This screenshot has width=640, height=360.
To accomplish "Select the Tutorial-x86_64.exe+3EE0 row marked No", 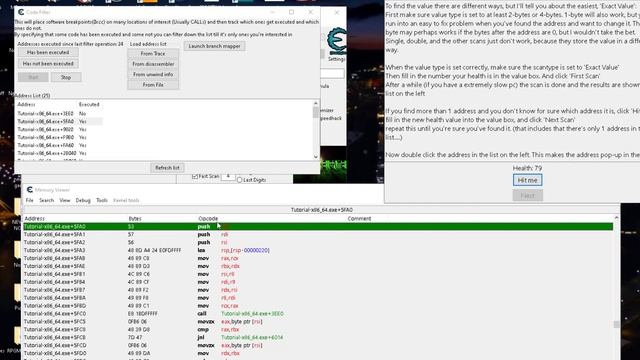I will (60, 113).
